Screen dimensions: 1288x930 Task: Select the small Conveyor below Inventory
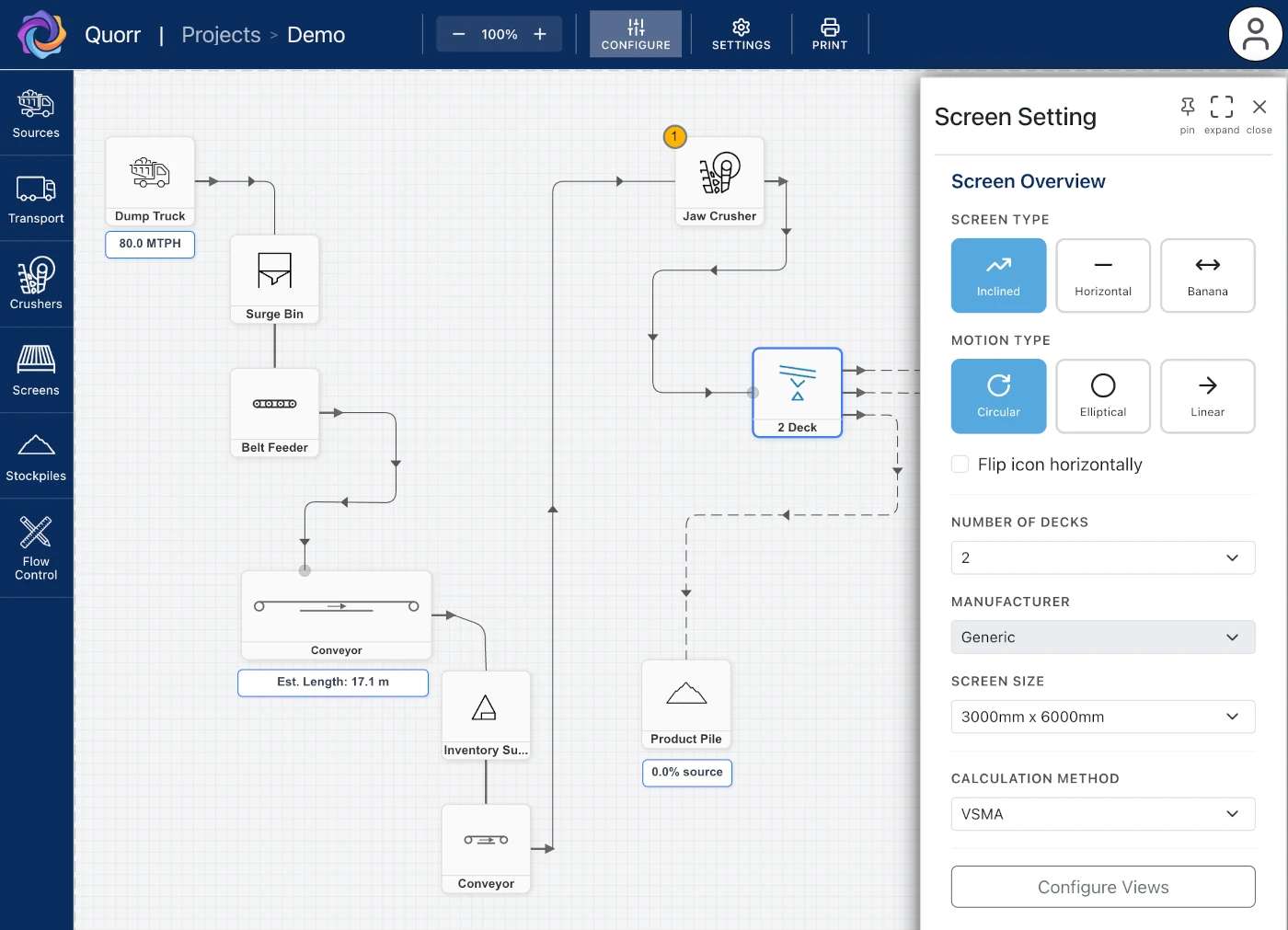point(486,849)
